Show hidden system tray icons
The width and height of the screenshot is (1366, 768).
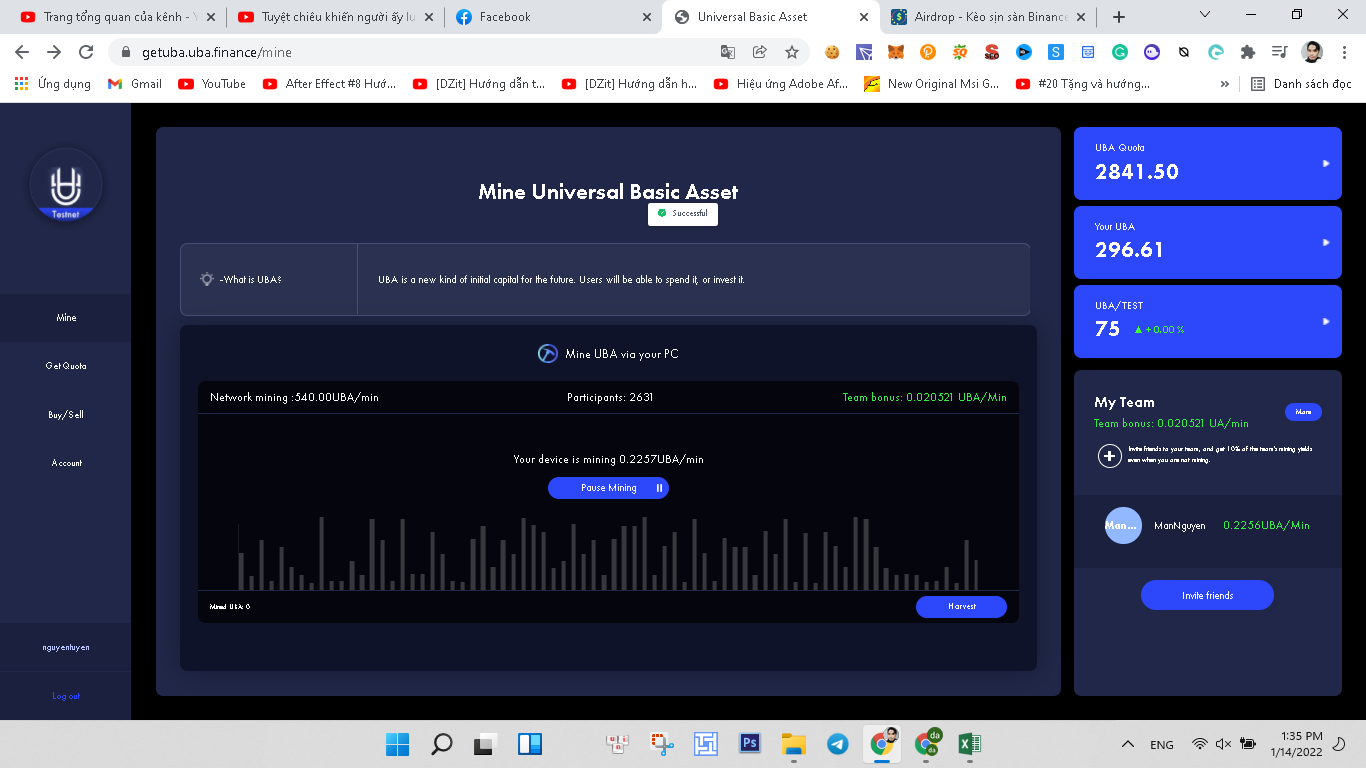point(1128,744)
